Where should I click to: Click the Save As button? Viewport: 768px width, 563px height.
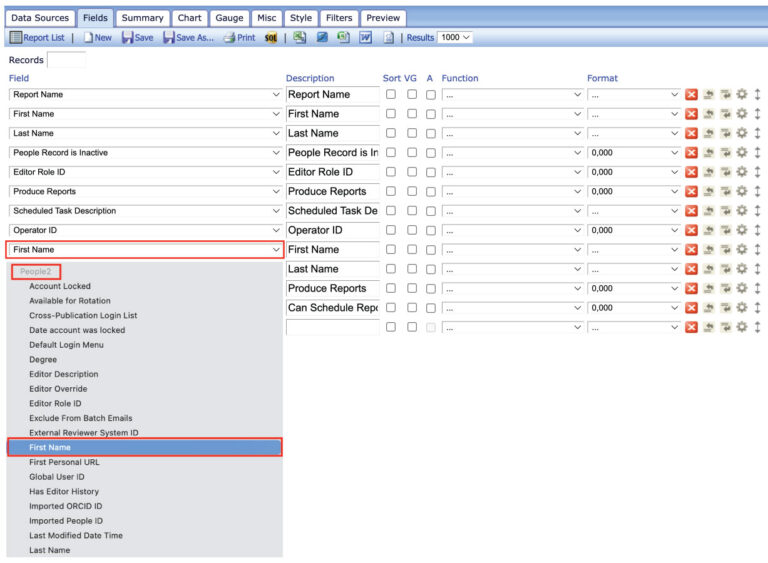[x=189, y=37]
